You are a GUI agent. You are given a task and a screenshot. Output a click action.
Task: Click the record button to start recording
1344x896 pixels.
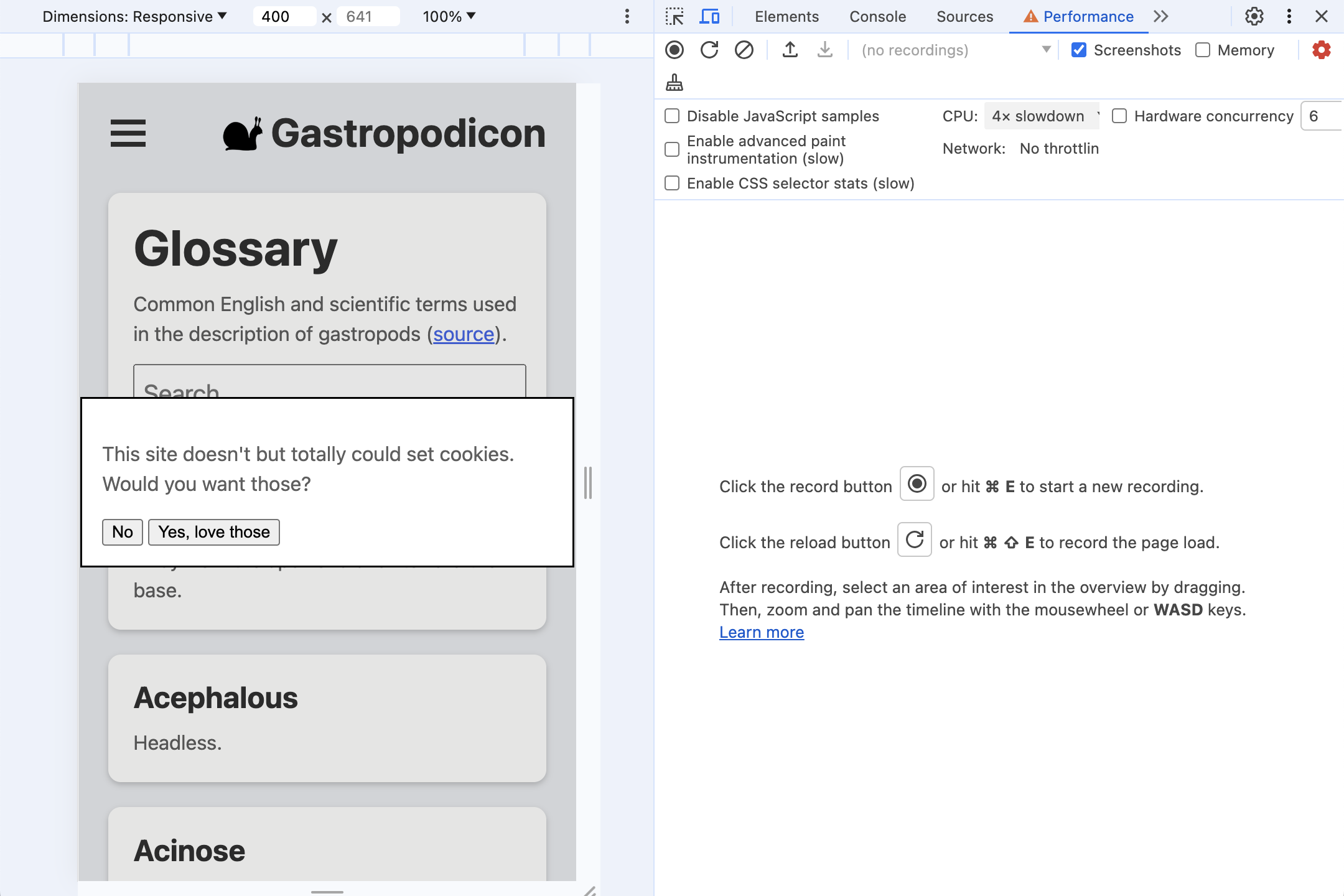pos(676,49)
